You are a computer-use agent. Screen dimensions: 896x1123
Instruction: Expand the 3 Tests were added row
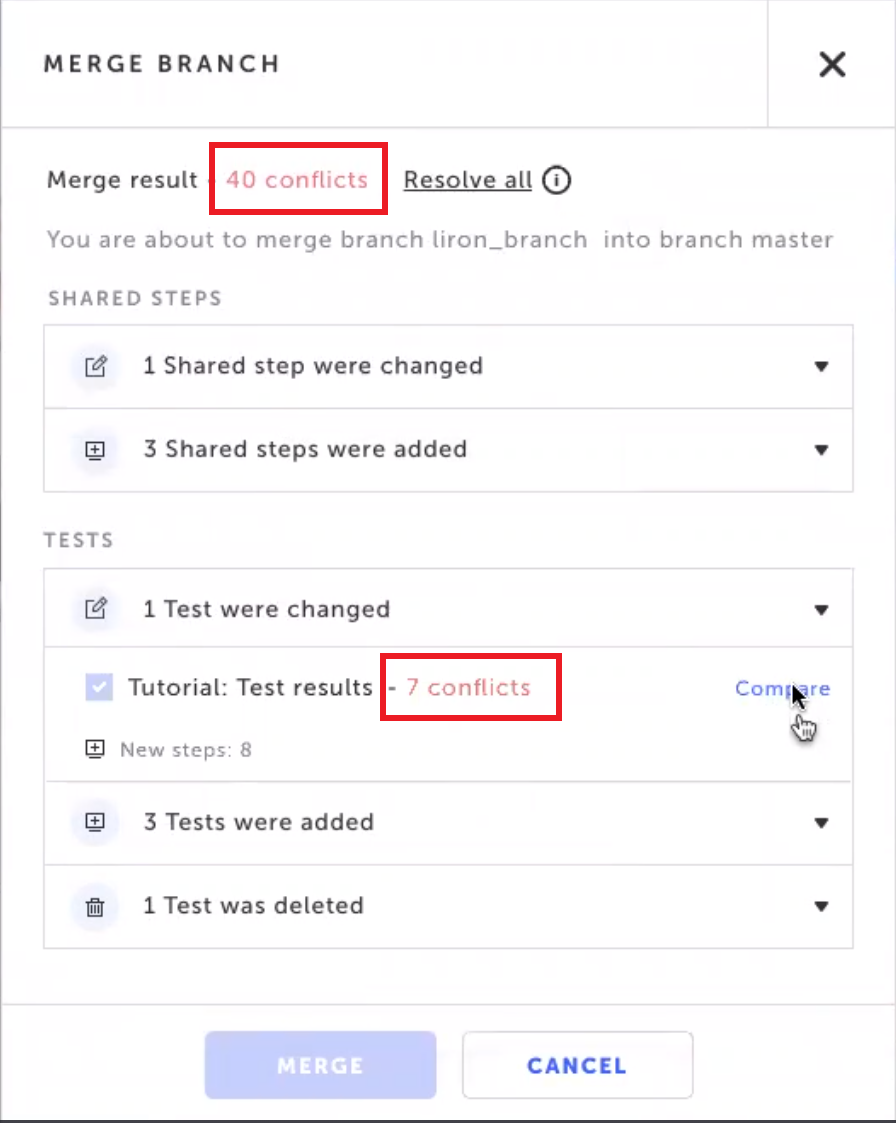click(x=821, y=822)
